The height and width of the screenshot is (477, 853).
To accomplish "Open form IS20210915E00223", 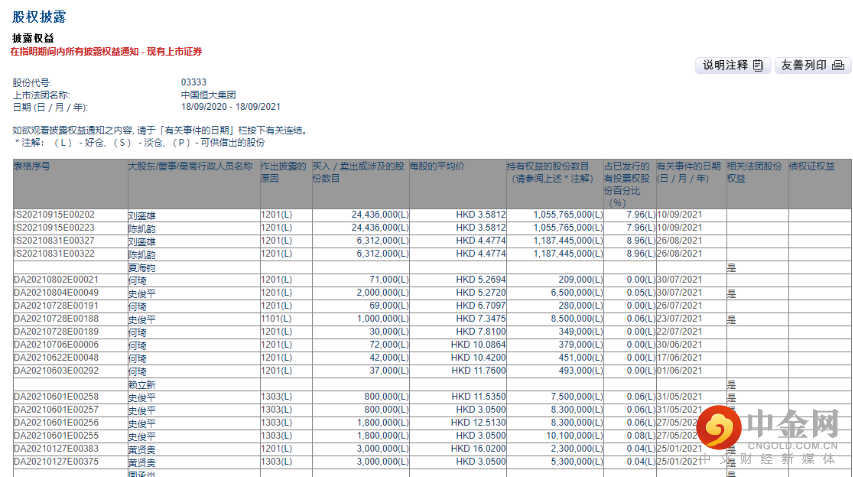I will pos(54,228).
